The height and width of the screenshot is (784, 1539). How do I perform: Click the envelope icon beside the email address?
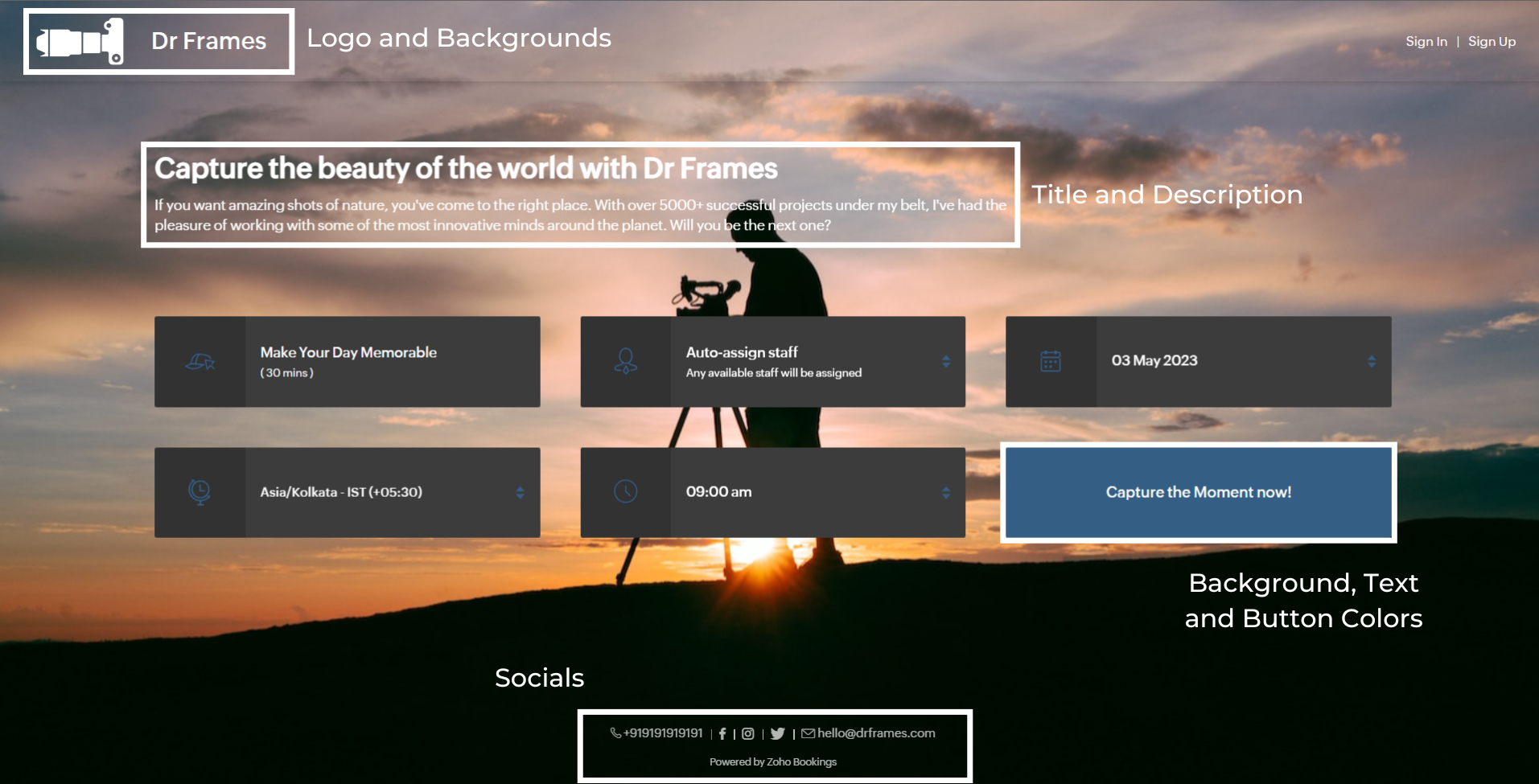pos(809,733)
